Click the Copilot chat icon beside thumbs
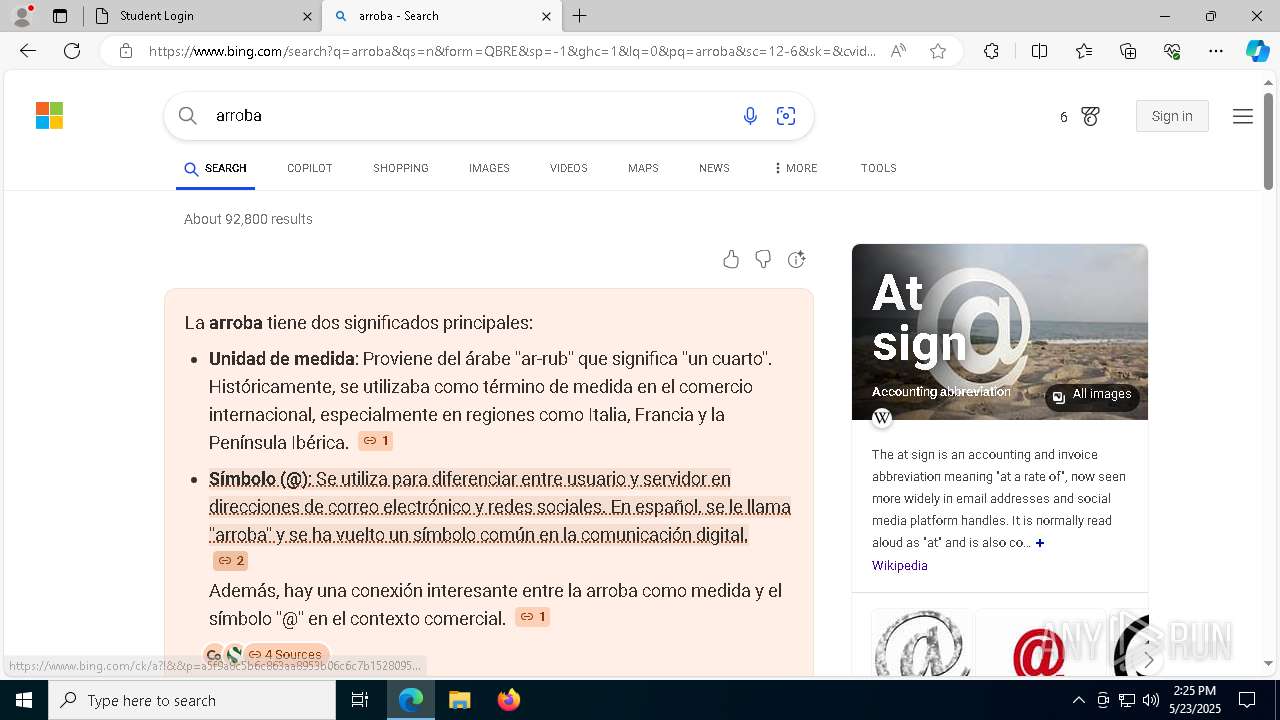1280x720 pixels. [796, 260]
